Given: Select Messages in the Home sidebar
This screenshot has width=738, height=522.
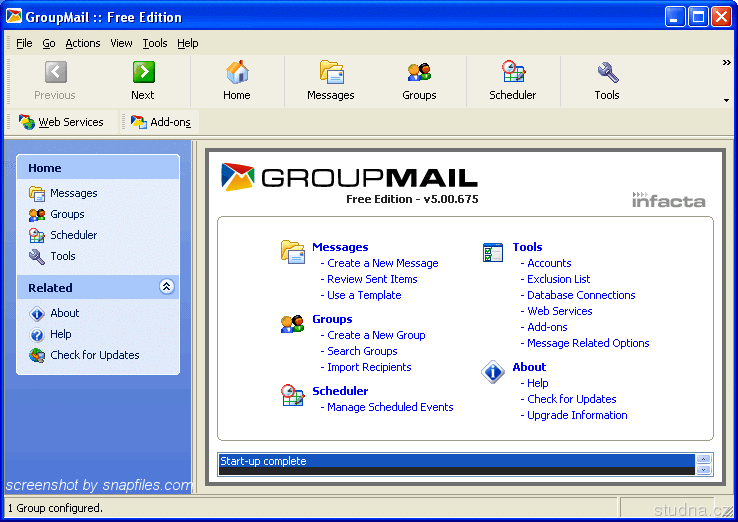Looking at the screenshot, I should point(63,193).
